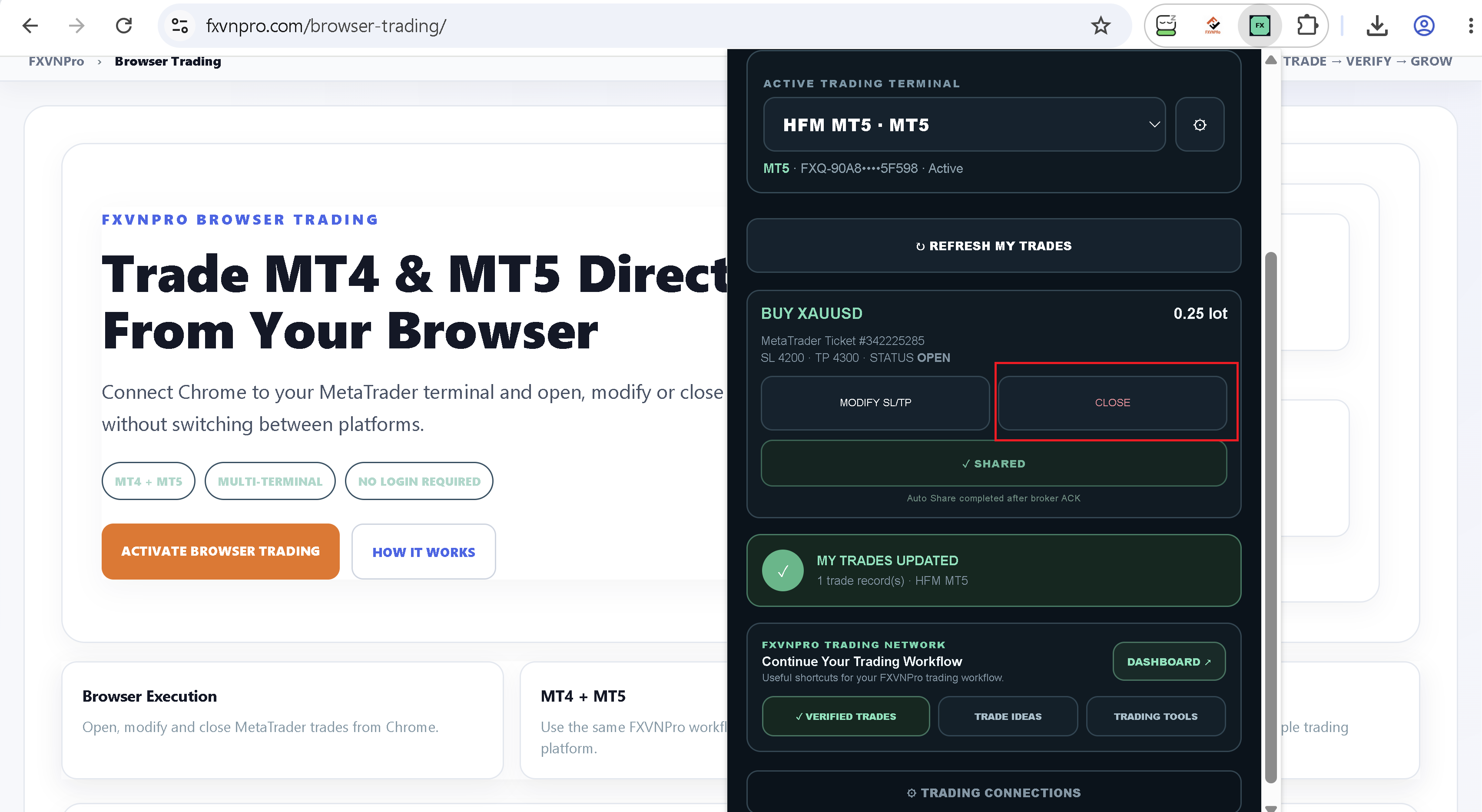Click How It Works button
The width and height of the screenshot is (1482, 812).
tap(424, 552)
